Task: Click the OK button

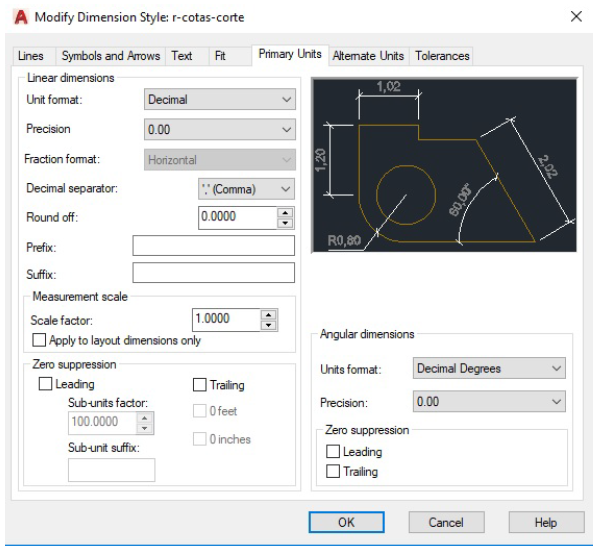Action: click(x=346, y=522)
